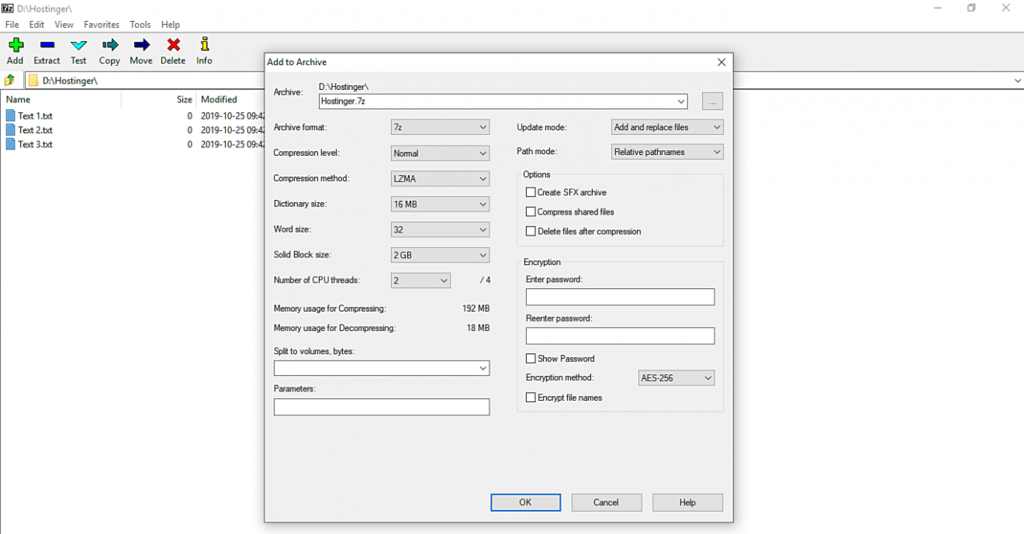Click the yellow Info toolbar icon

(204, 45)
